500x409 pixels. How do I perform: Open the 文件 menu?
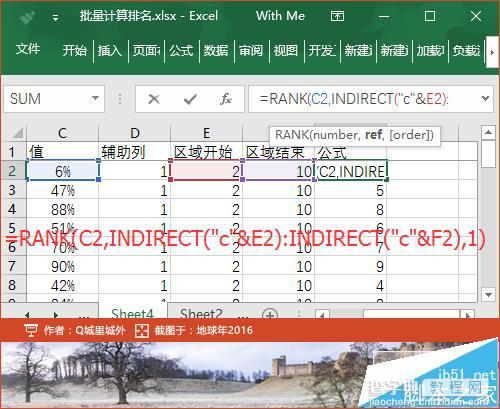click(28, 49)
